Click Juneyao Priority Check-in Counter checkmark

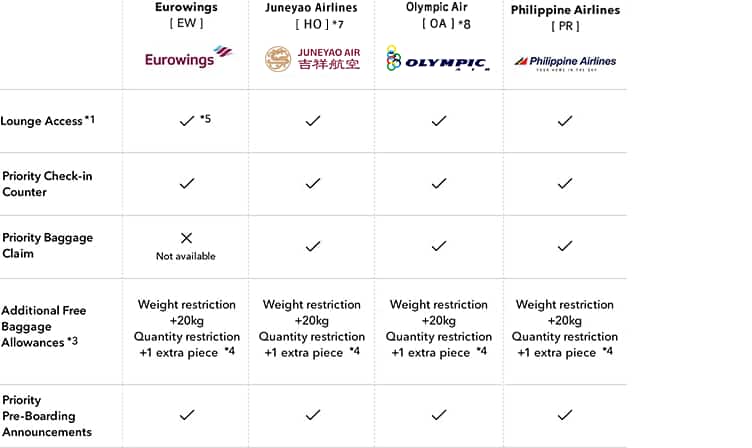[313, 184]
